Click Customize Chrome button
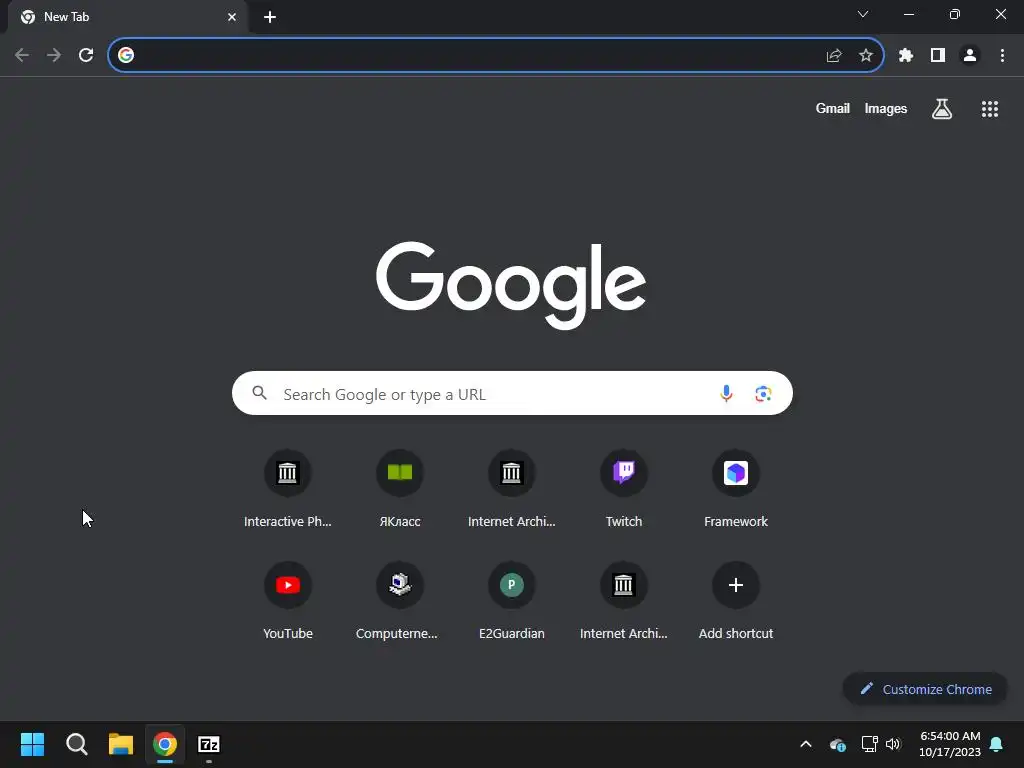The width and height of the screenshot is (1024, 768). click(925, 689)
